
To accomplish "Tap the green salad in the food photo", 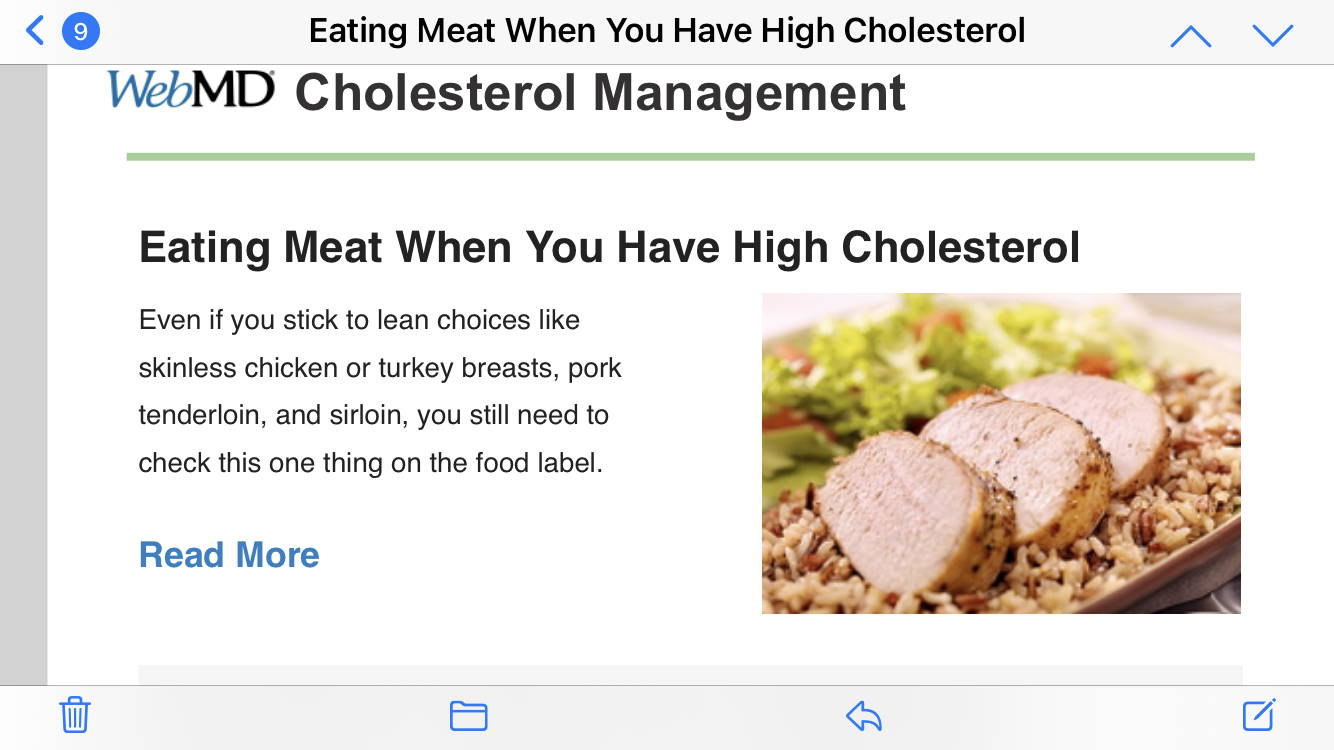I will (x=900, y=360).
